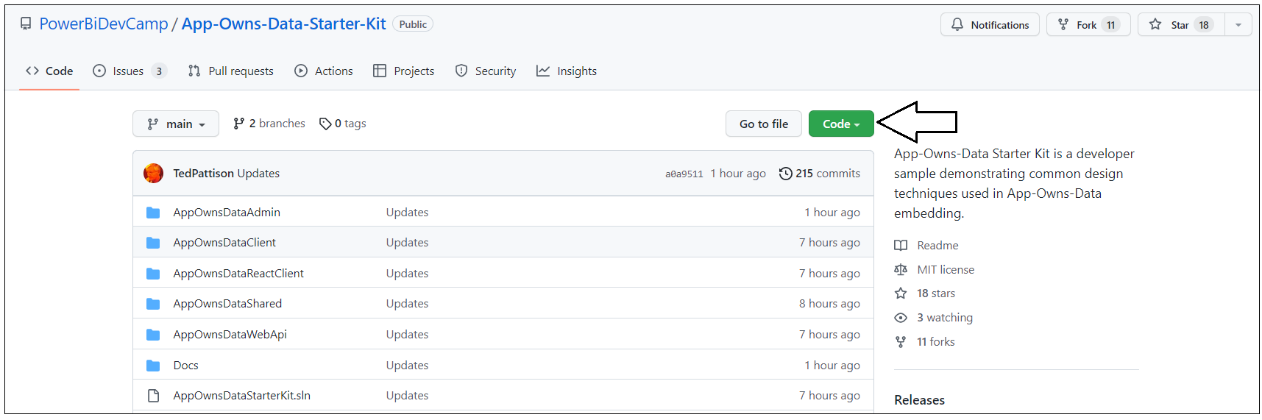This screenshot has height=420, width=1262.
Task: Click the Star count badge 18
Action: 1204,25
